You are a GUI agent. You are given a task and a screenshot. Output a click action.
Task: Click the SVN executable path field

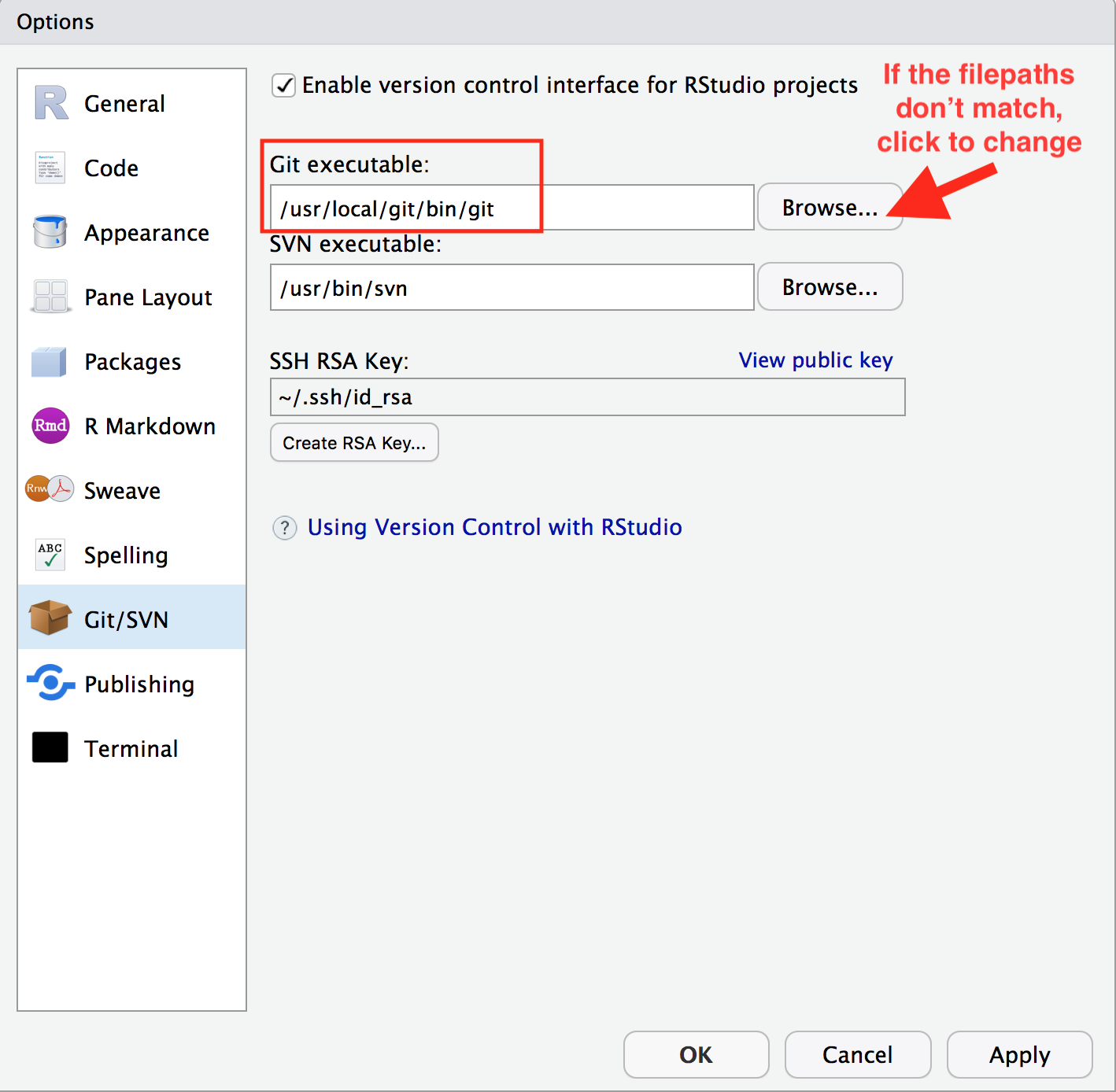pos(512,288)
